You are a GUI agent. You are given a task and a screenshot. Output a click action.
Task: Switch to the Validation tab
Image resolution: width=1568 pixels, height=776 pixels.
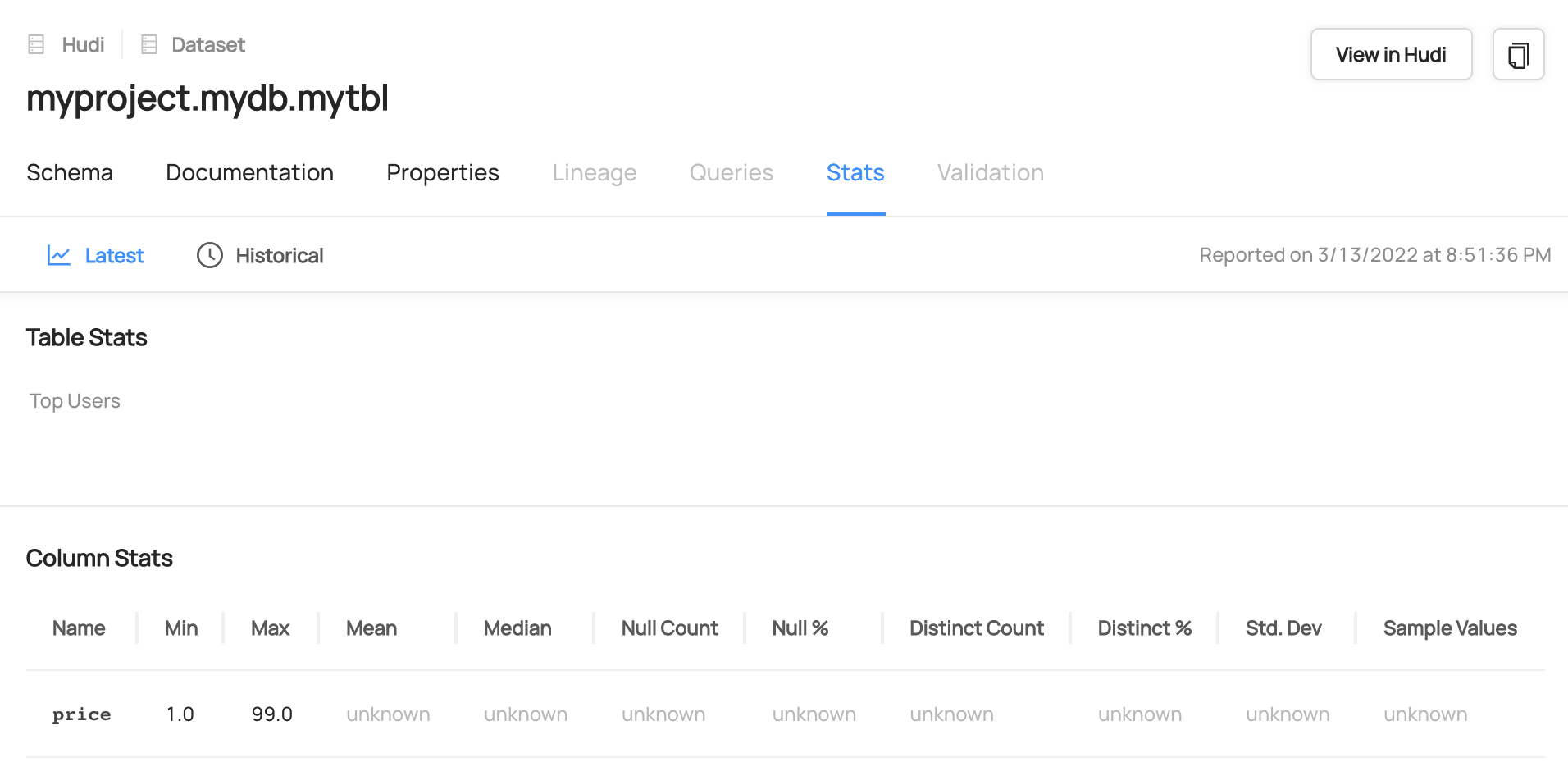pos(990,173)
